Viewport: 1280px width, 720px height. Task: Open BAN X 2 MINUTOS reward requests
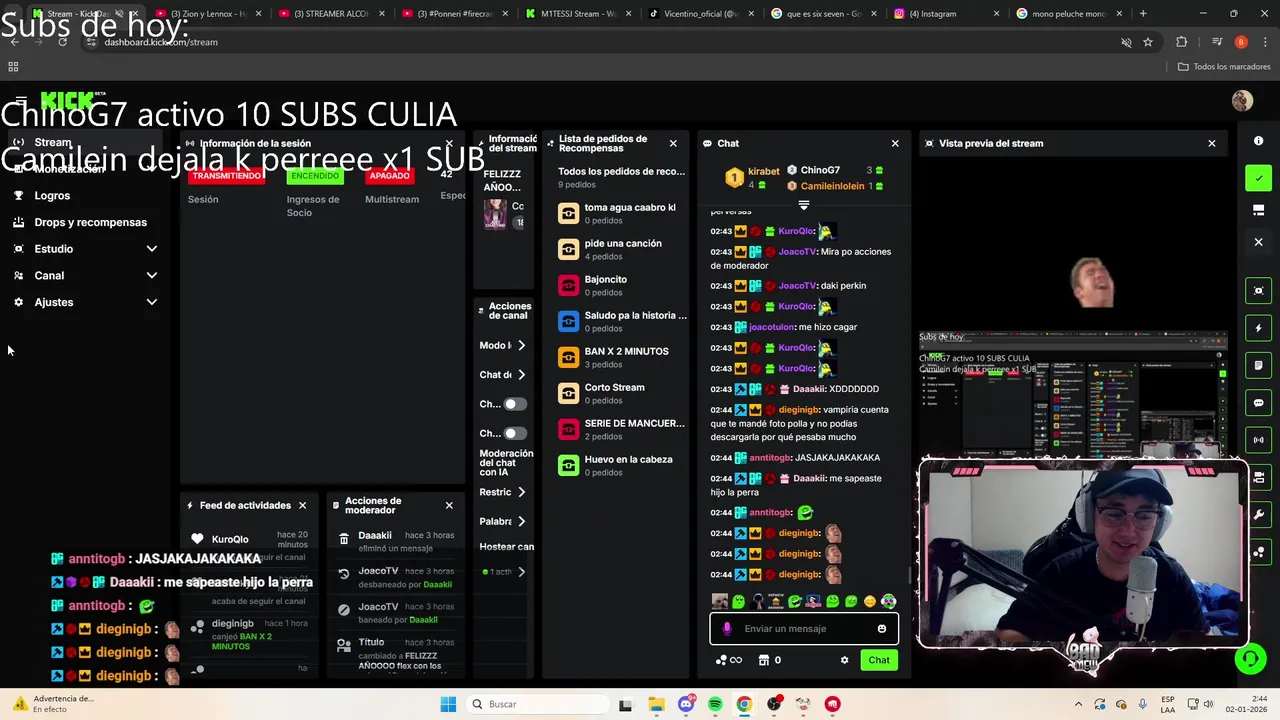click(622, 357)
